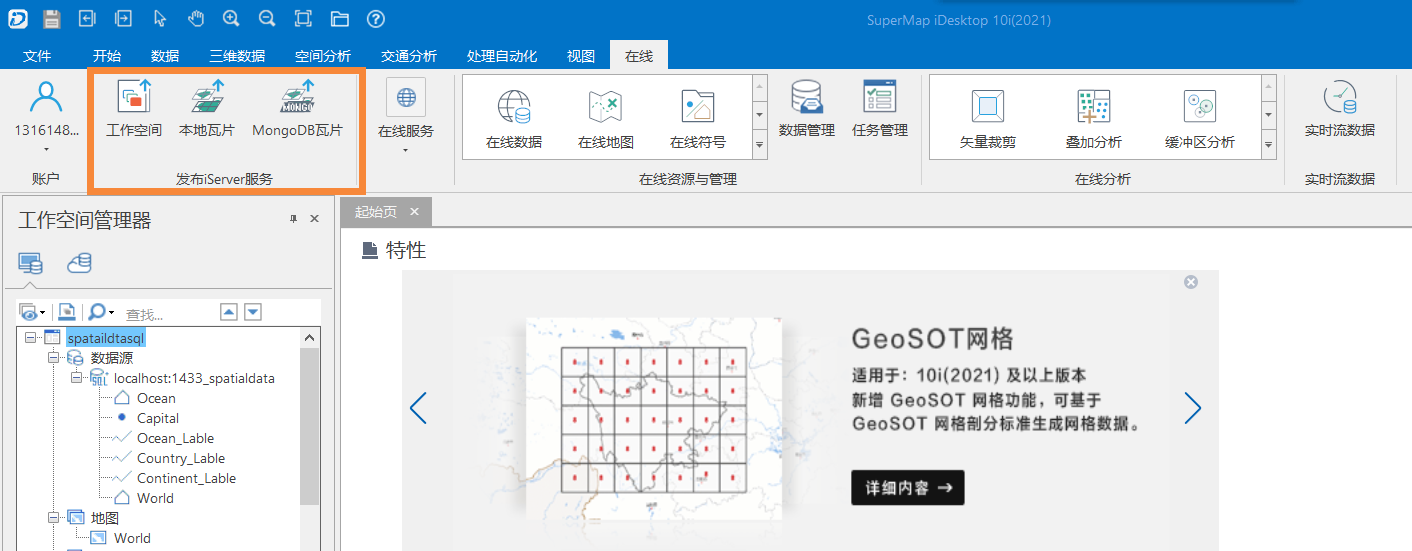Open the 1316148 account dropdown
This screenshot has height=551, width=1412.
[x=46, y=116]
